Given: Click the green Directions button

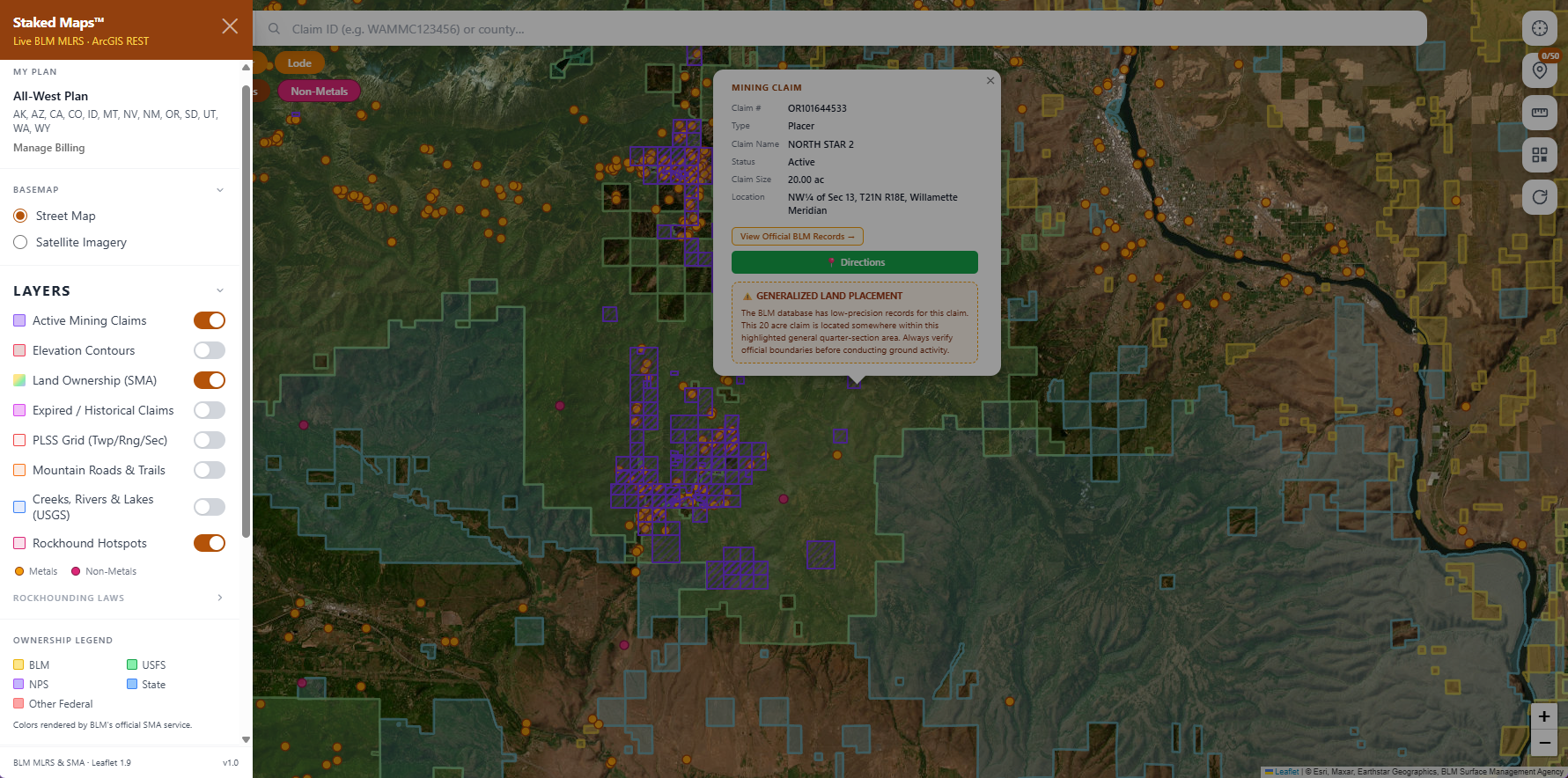Looking at the screenshot, I should coord(854,262).
